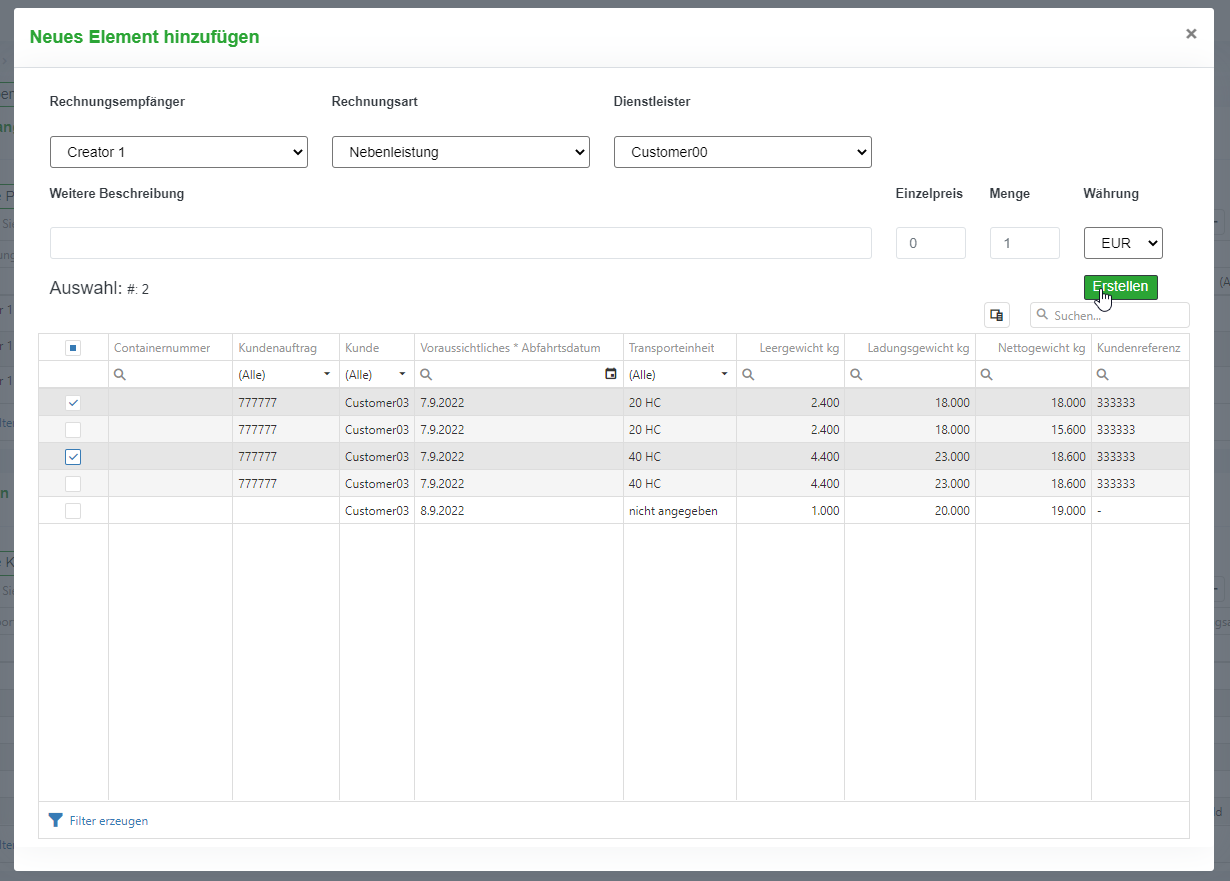1230x881 pixels.
Task: Open the Rechnungsempfänger dropdown
Action: point(179,152)
